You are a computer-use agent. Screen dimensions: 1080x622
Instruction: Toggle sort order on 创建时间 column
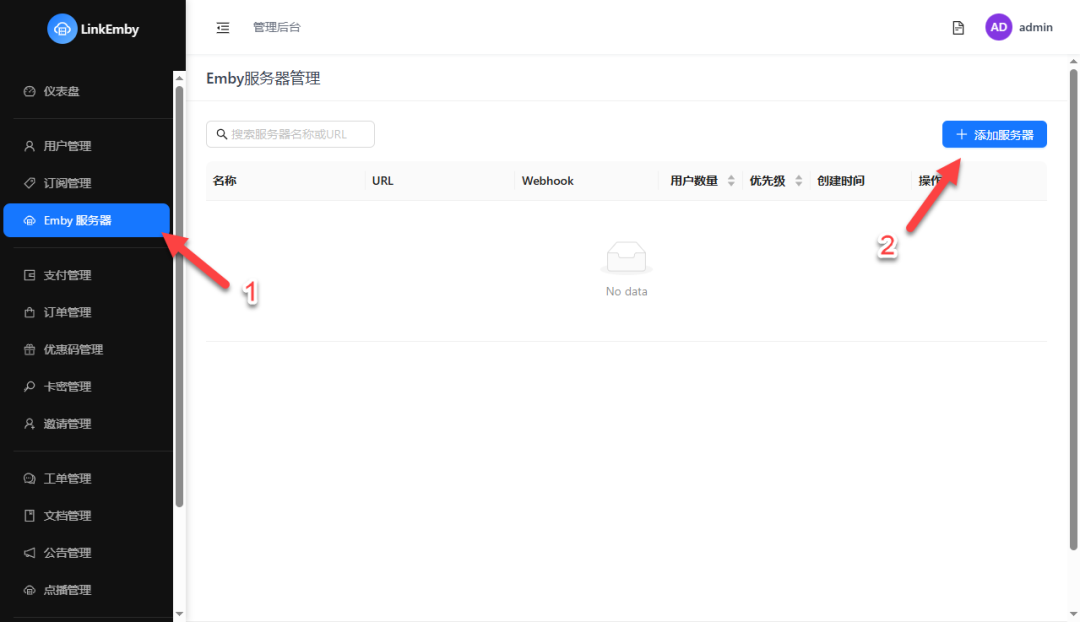coord(843,181)
